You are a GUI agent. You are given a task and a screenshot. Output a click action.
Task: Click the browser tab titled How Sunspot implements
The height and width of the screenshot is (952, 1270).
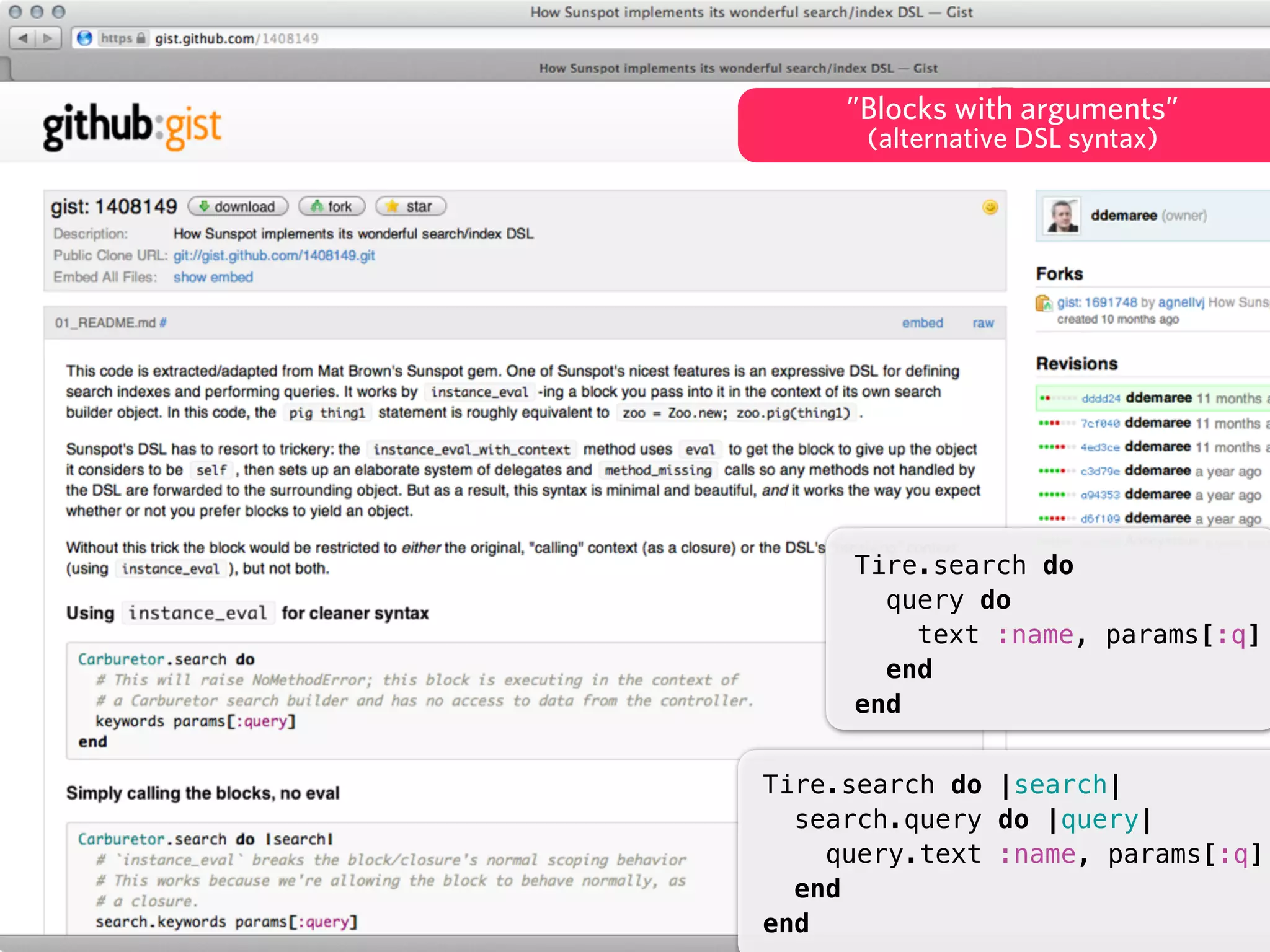[738, 68]
